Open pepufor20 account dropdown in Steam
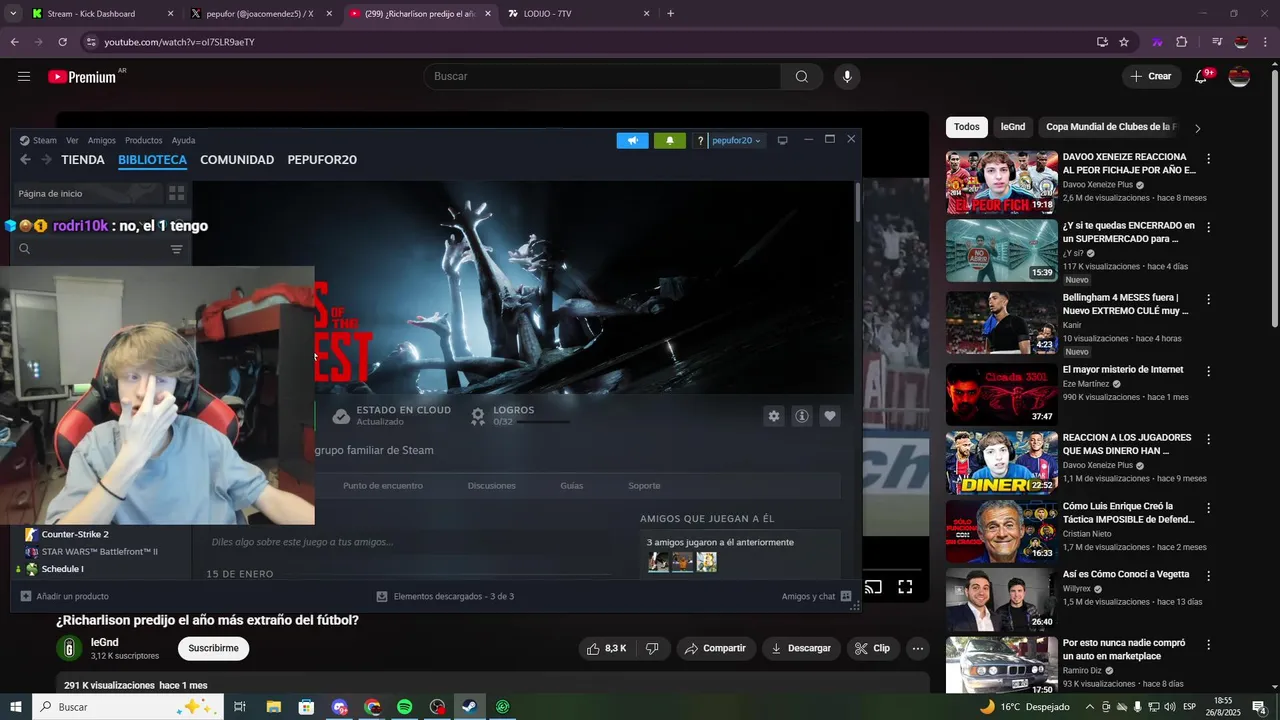The height and width of the screenshot is (720, 1280). (x=737, y=141)
